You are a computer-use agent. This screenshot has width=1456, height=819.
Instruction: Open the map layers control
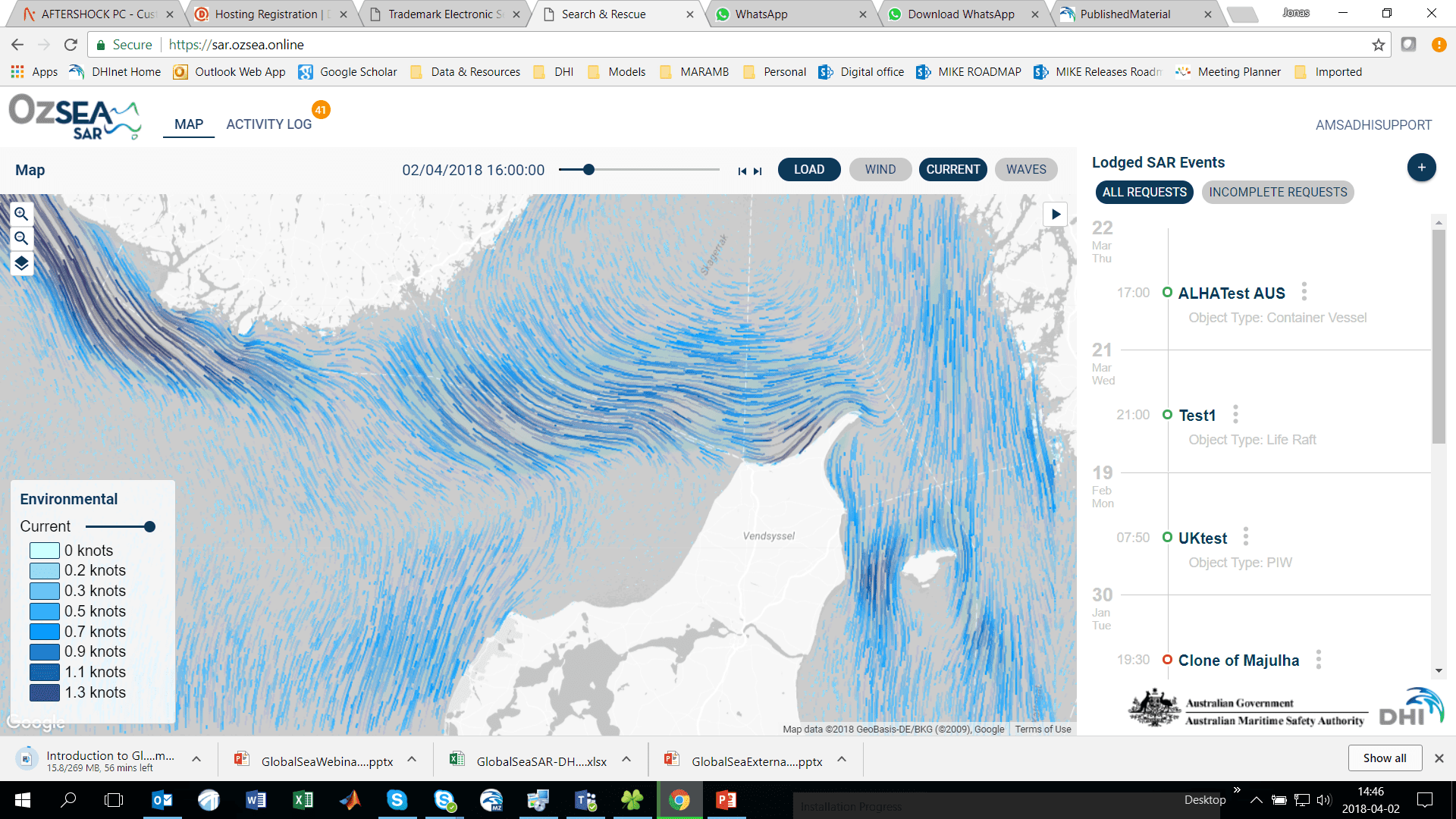coord(21,263)
